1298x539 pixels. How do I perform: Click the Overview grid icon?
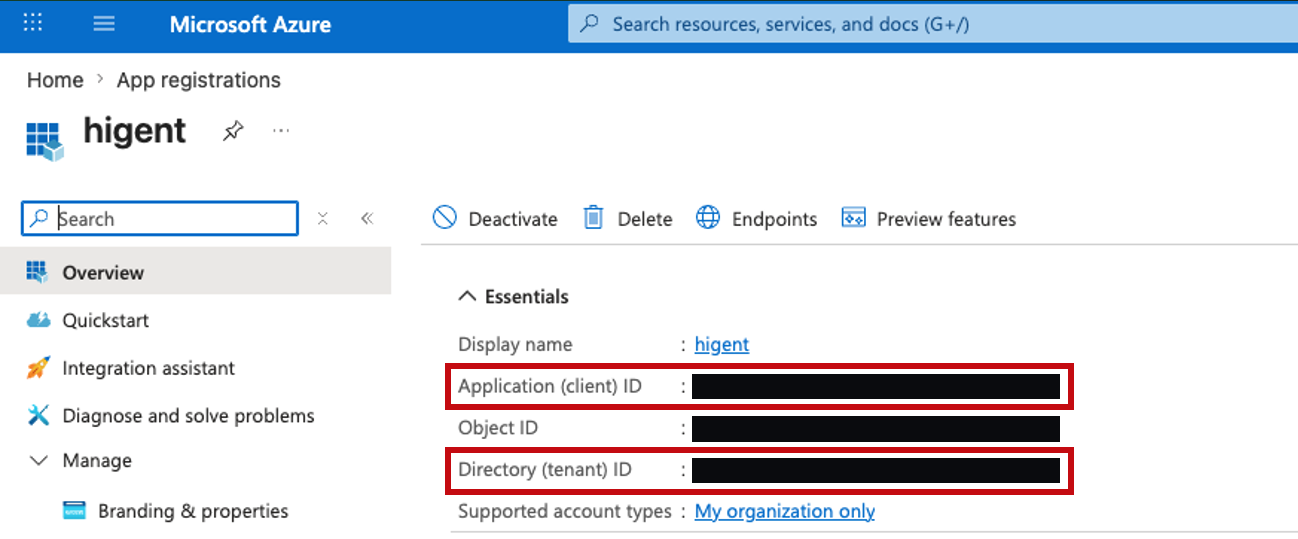pos(37,271)
